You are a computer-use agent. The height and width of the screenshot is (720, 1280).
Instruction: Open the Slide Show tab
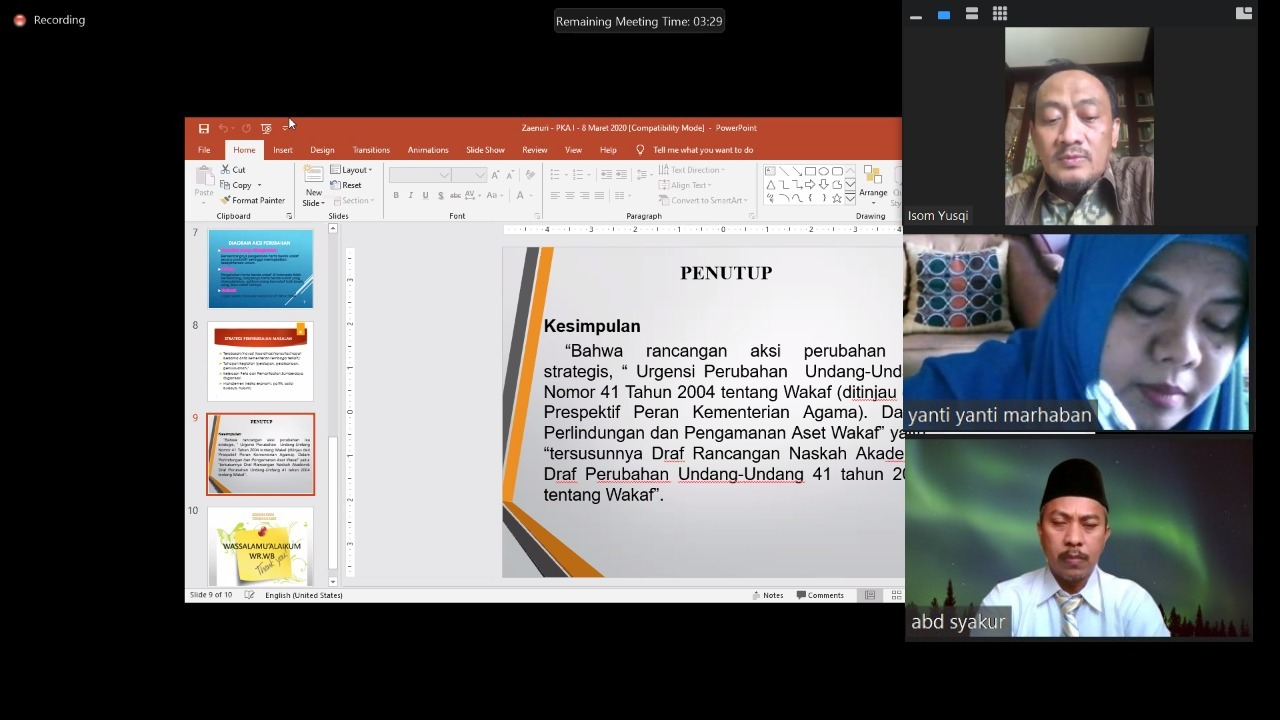485,149
